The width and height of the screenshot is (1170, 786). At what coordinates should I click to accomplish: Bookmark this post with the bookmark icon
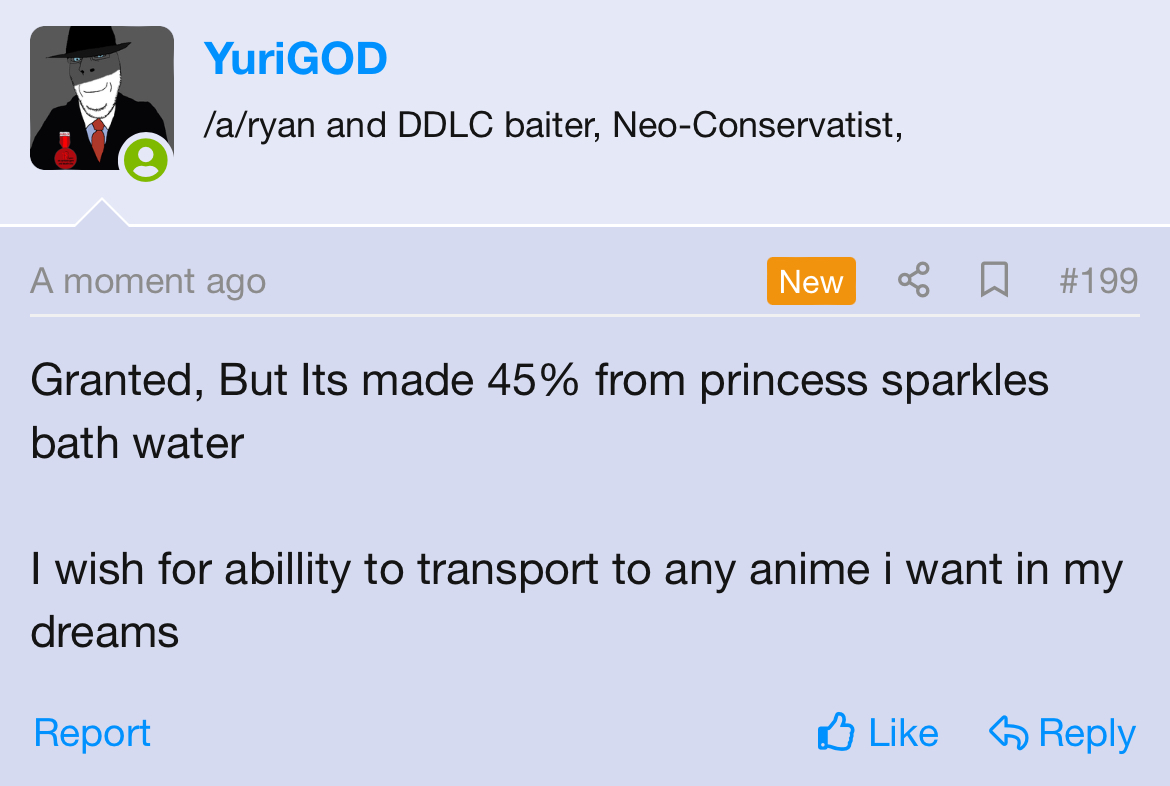point(993,281)
